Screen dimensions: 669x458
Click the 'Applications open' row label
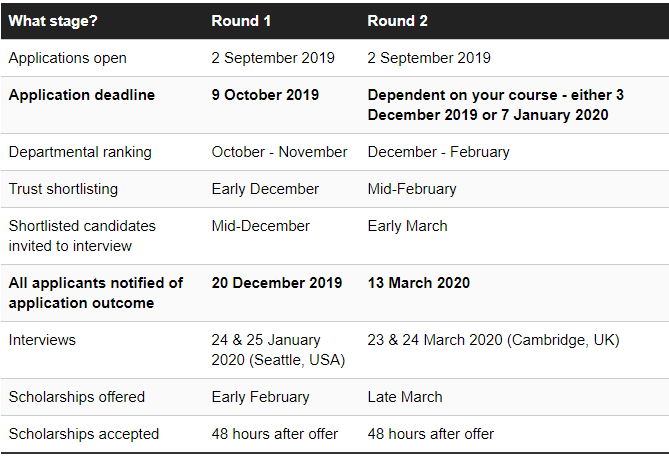[67, 58]
